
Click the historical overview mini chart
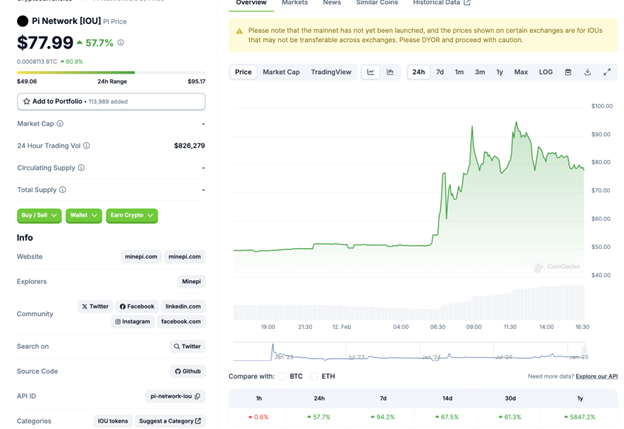[409, 351]
